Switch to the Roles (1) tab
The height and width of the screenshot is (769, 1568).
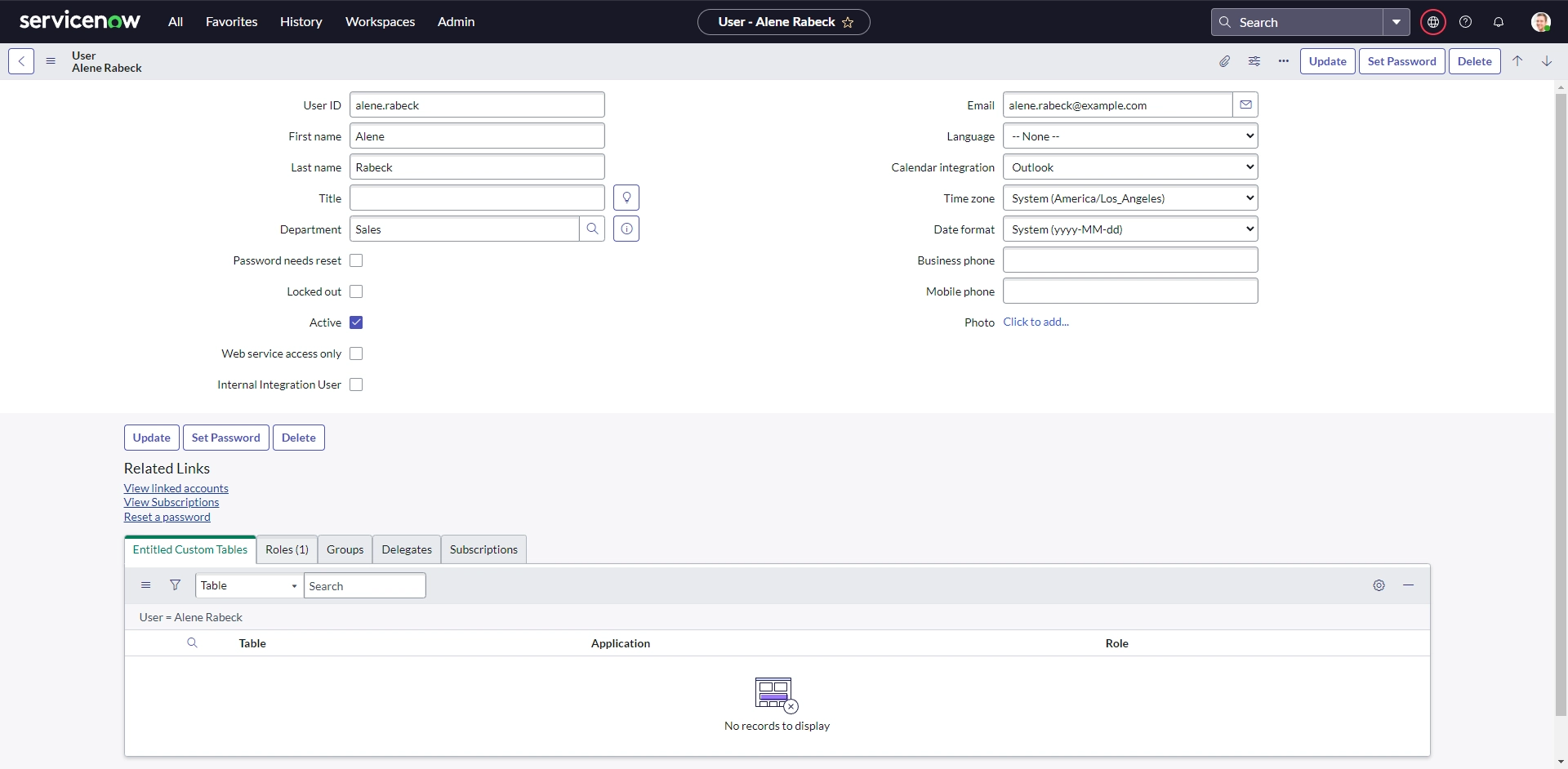coord(287,549)
